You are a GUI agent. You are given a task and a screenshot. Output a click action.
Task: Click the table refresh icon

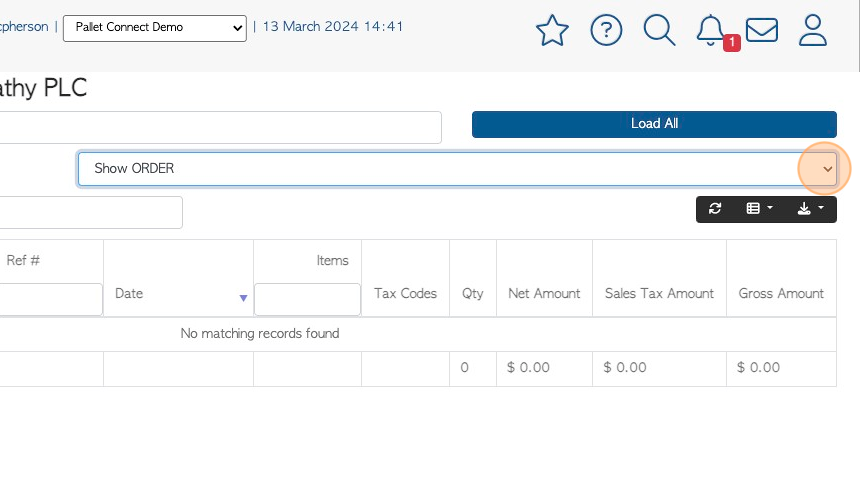click(x=715, y=208)
